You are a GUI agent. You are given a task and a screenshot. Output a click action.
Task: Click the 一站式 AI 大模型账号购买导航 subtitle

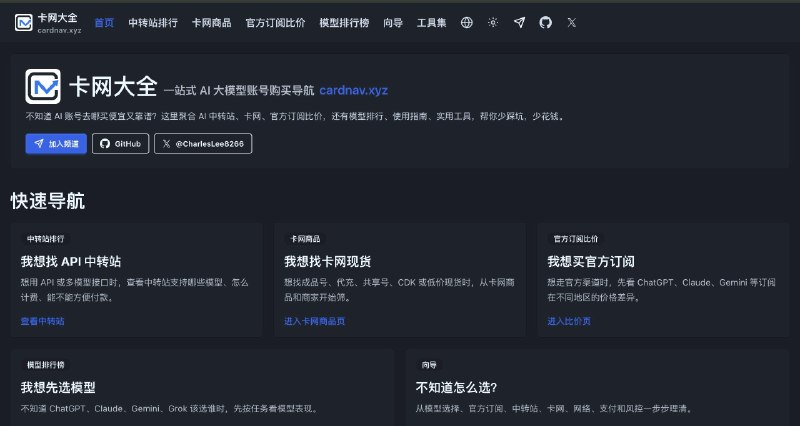click(x=239, y=91)
